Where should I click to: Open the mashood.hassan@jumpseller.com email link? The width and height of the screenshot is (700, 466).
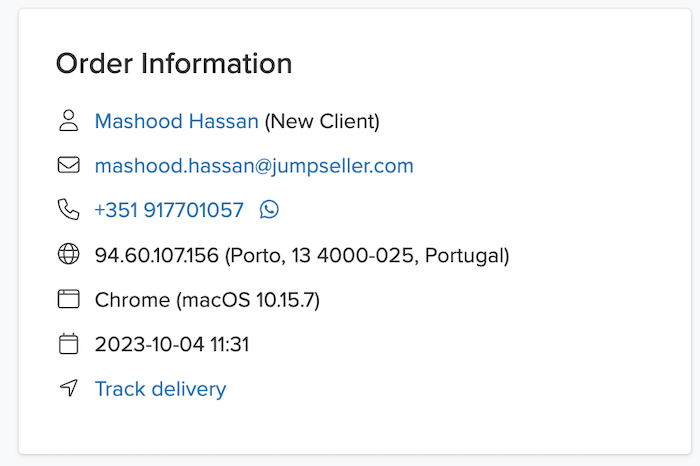(254, 166)
